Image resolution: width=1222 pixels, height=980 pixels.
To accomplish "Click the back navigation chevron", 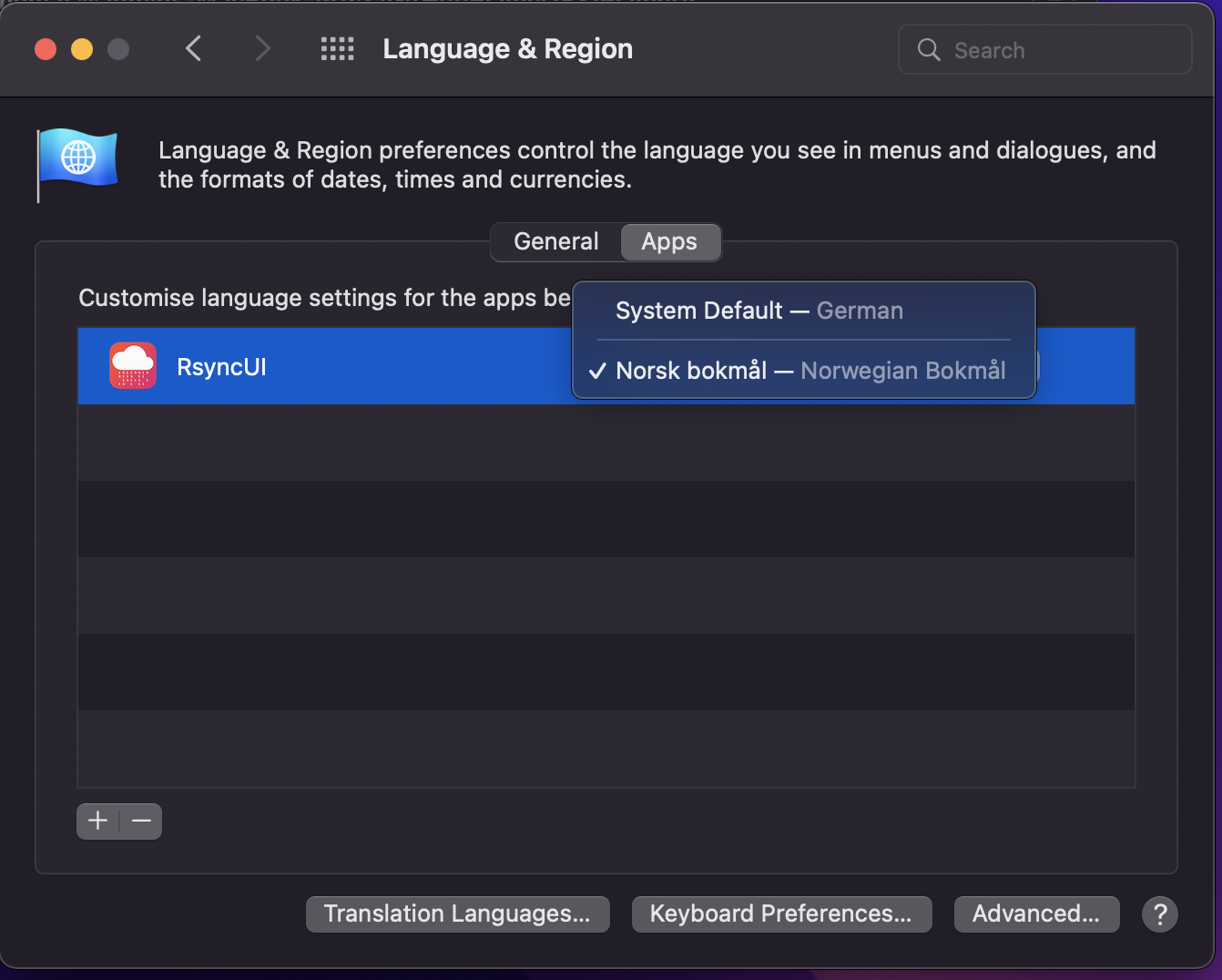I will (x=193, y=49).
